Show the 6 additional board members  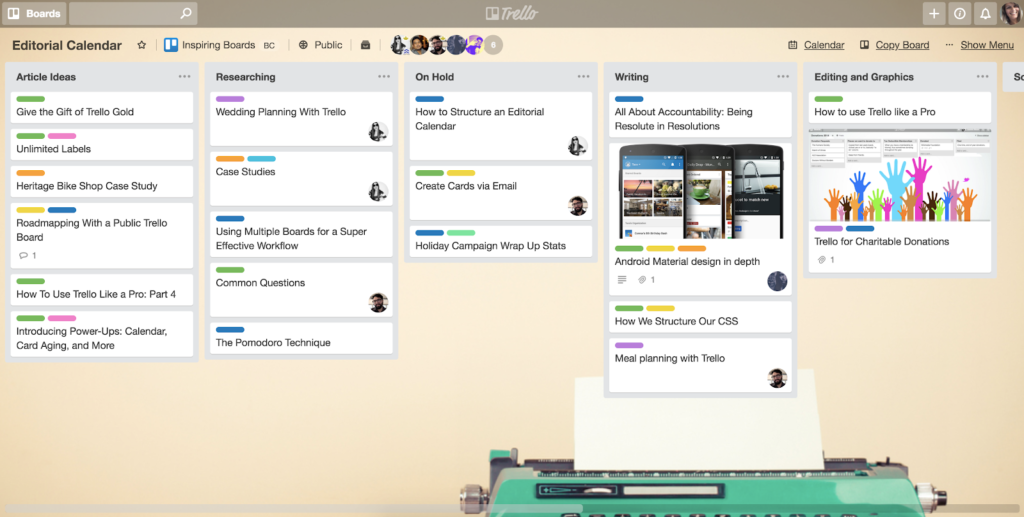click(493, 45)
